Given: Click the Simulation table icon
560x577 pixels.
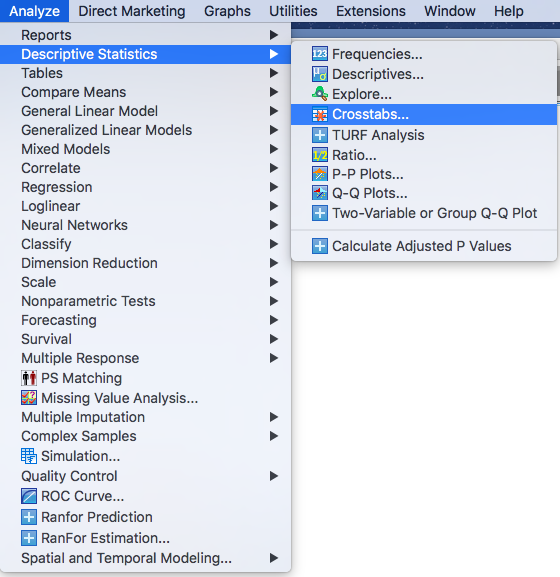Looking at the screenshot, I should [29, 456].
